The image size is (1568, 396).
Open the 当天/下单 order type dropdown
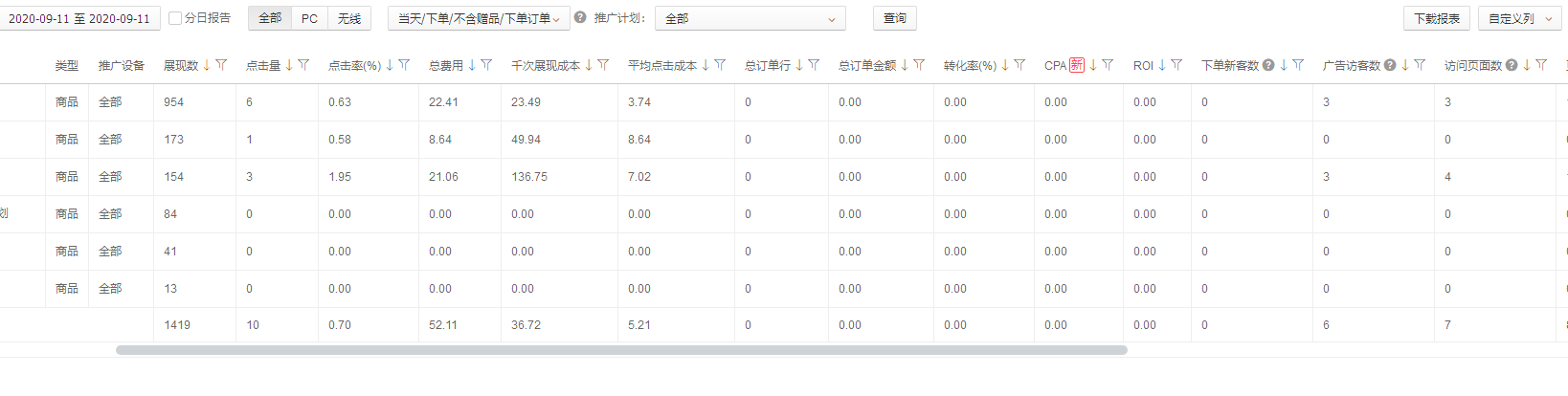point(479,18)
